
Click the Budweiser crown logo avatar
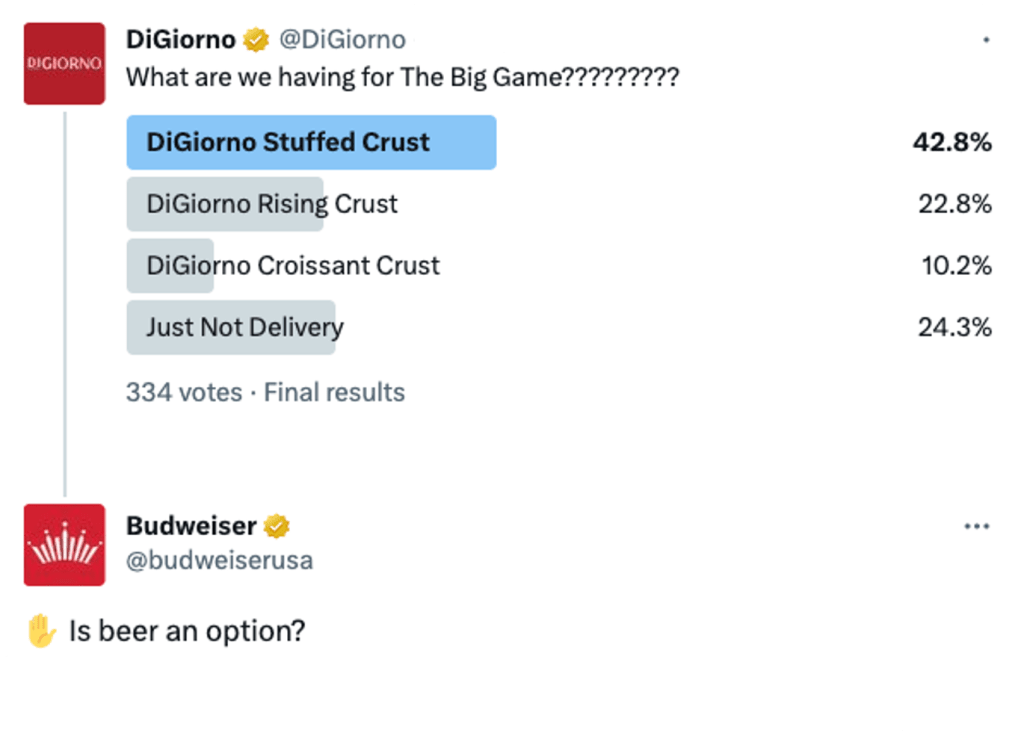coord(64,545)
